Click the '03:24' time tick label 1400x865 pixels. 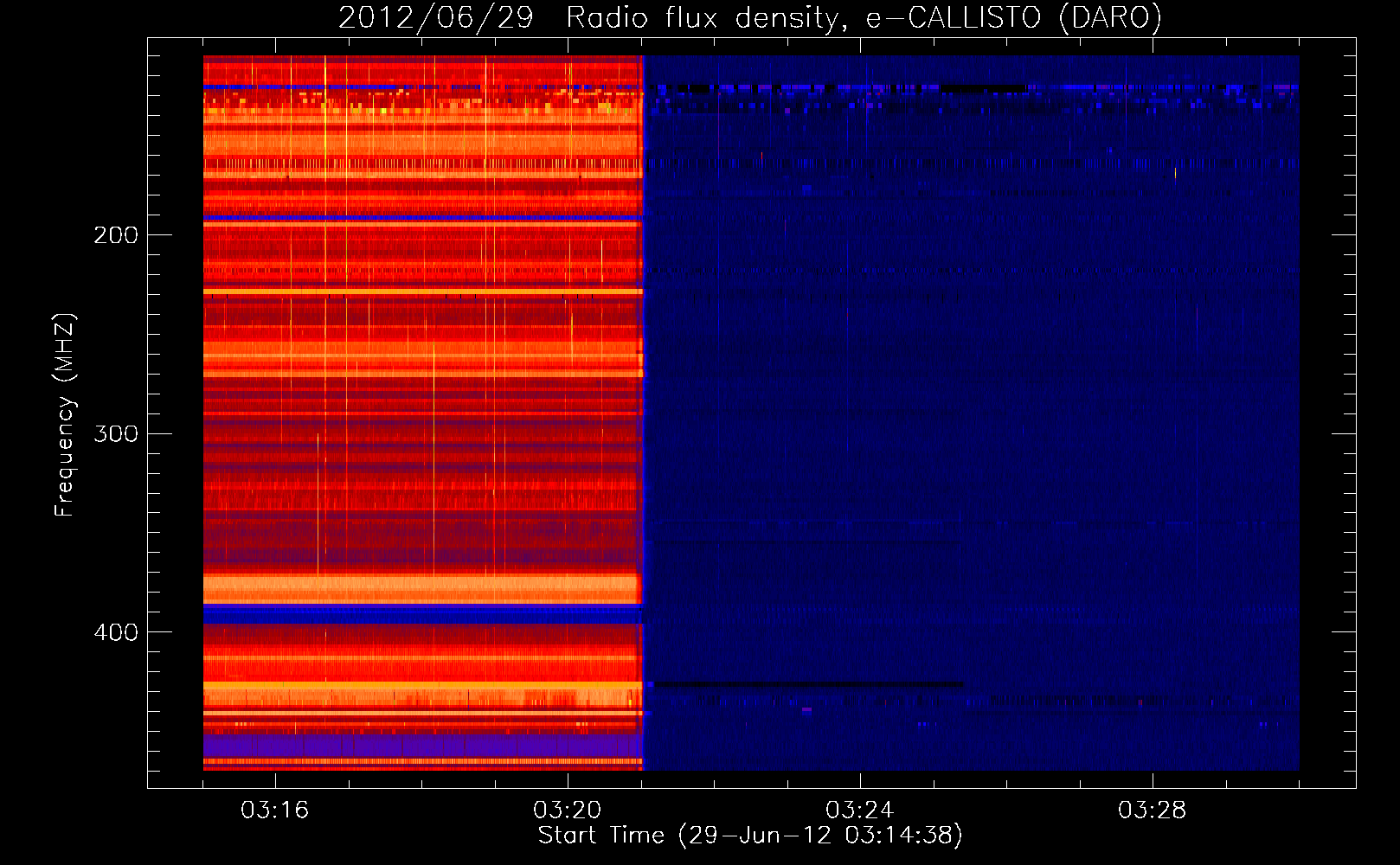pos(860,811)
